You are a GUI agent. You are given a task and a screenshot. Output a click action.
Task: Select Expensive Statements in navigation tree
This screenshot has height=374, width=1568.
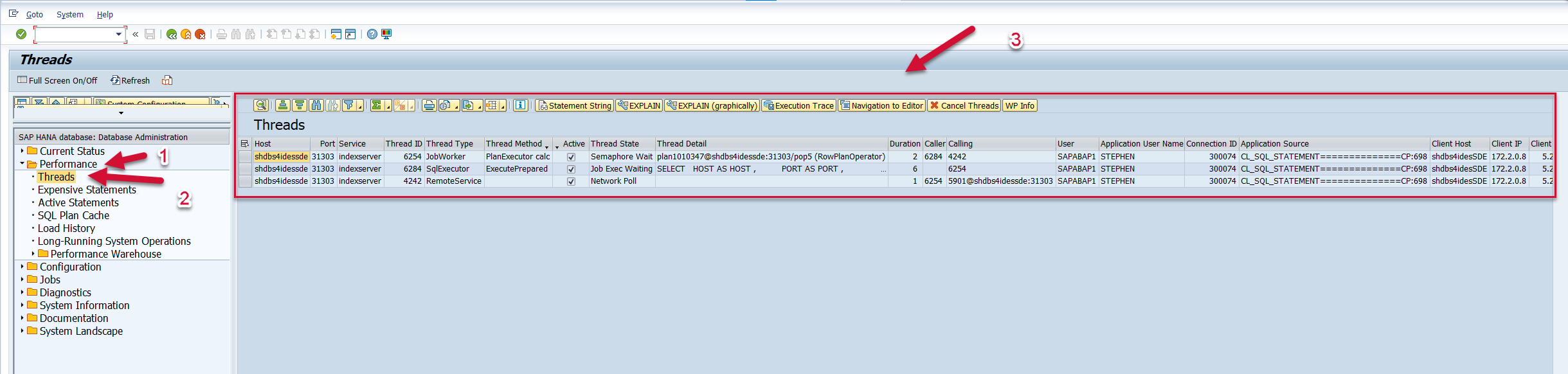(87, 190)
